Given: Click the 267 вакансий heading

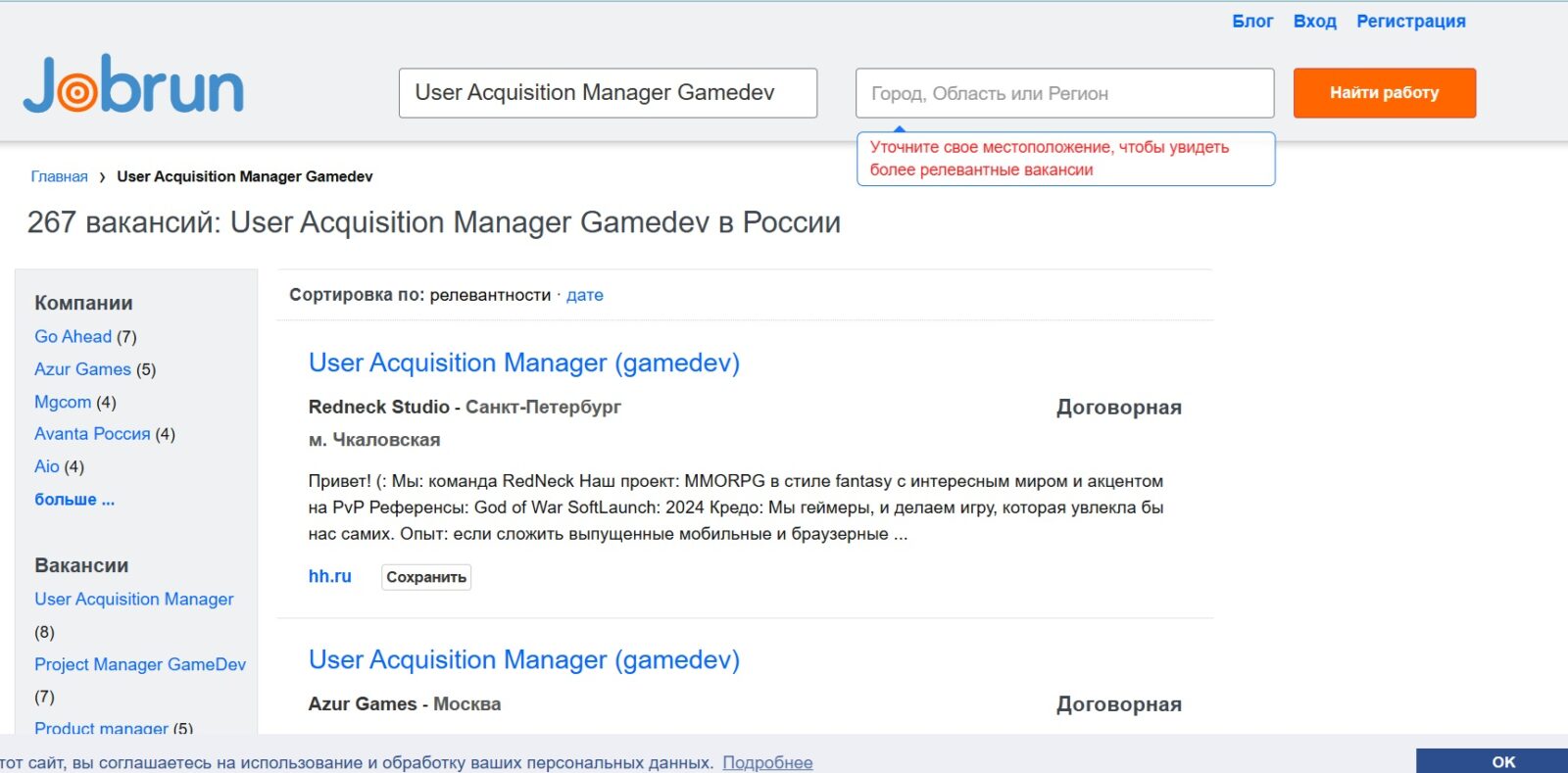Looking at the screenshot, I should pyautogui.click(x=434, y=222).
